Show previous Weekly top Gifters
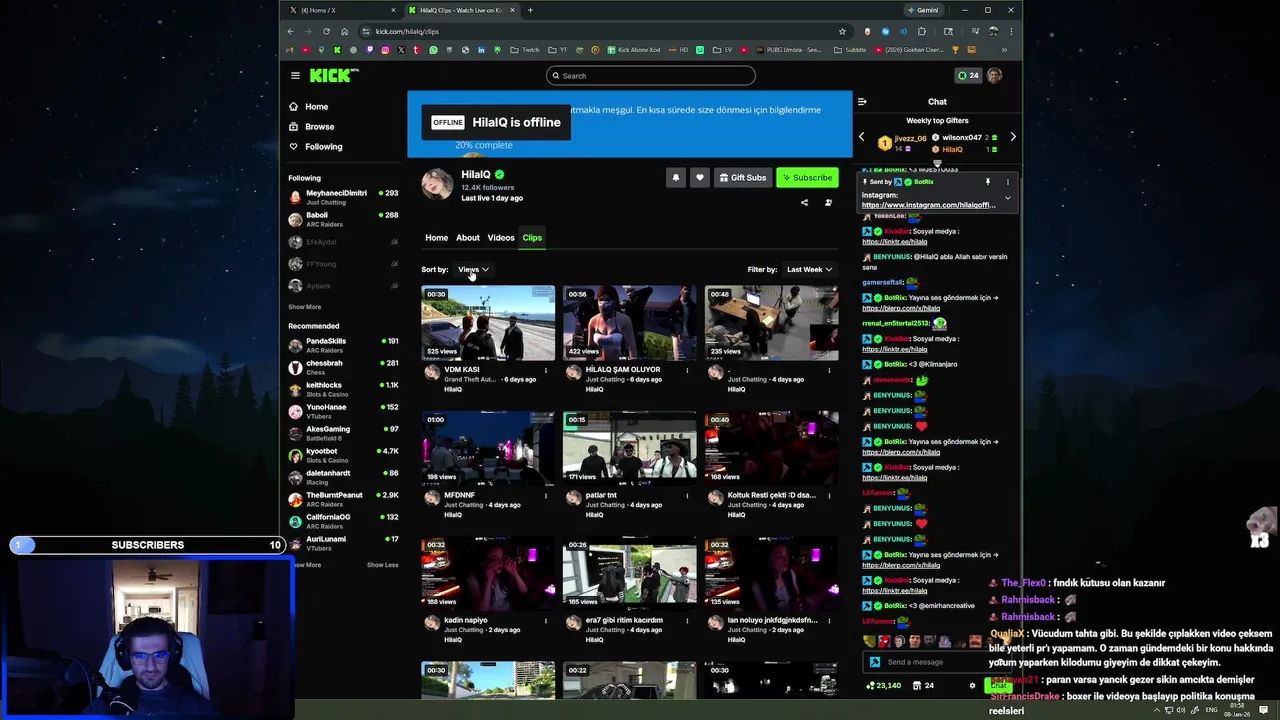 tap(861, 137)
